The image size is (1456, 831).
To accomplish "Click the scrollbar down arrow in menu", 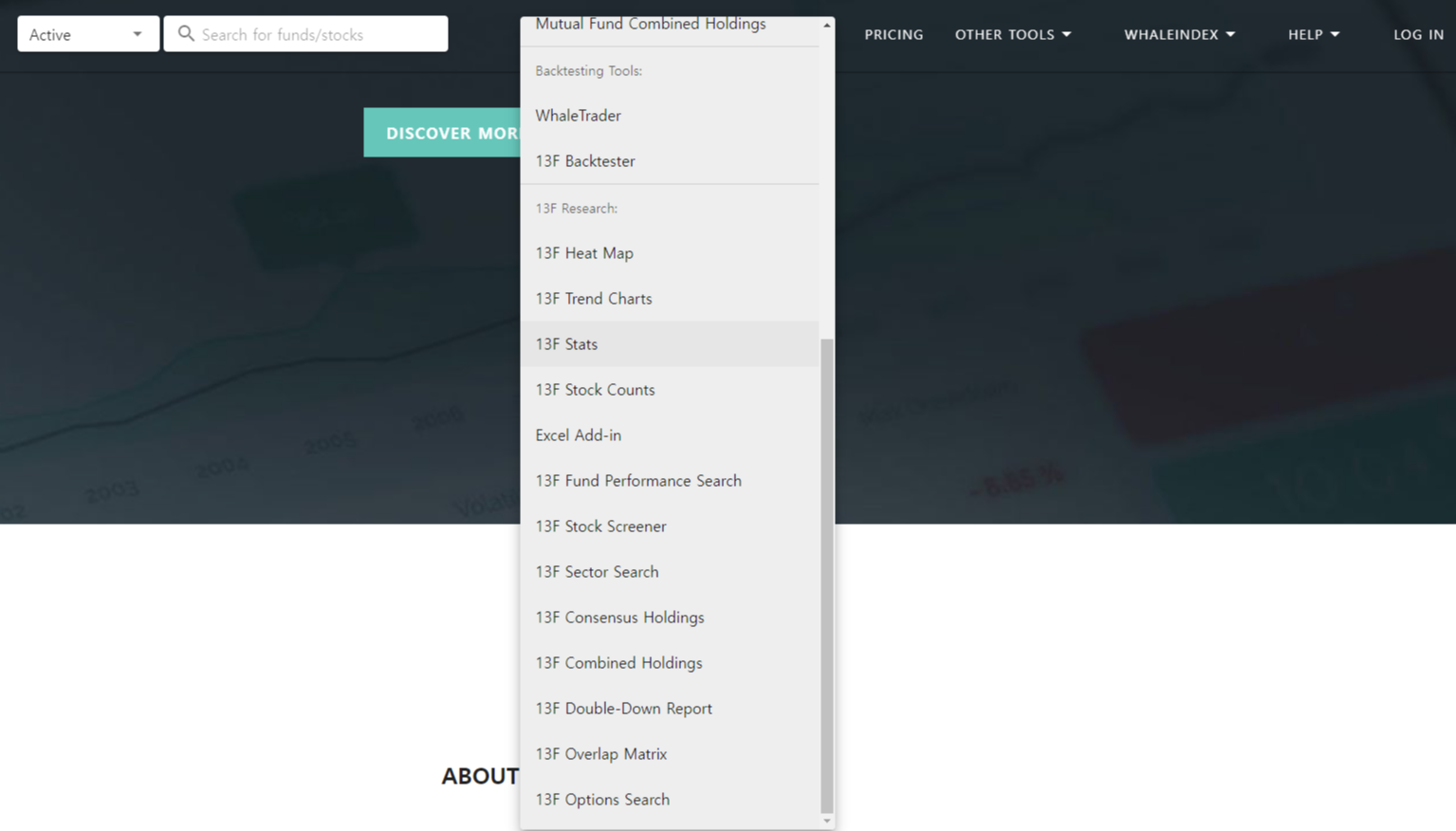I will pos(827,822).
